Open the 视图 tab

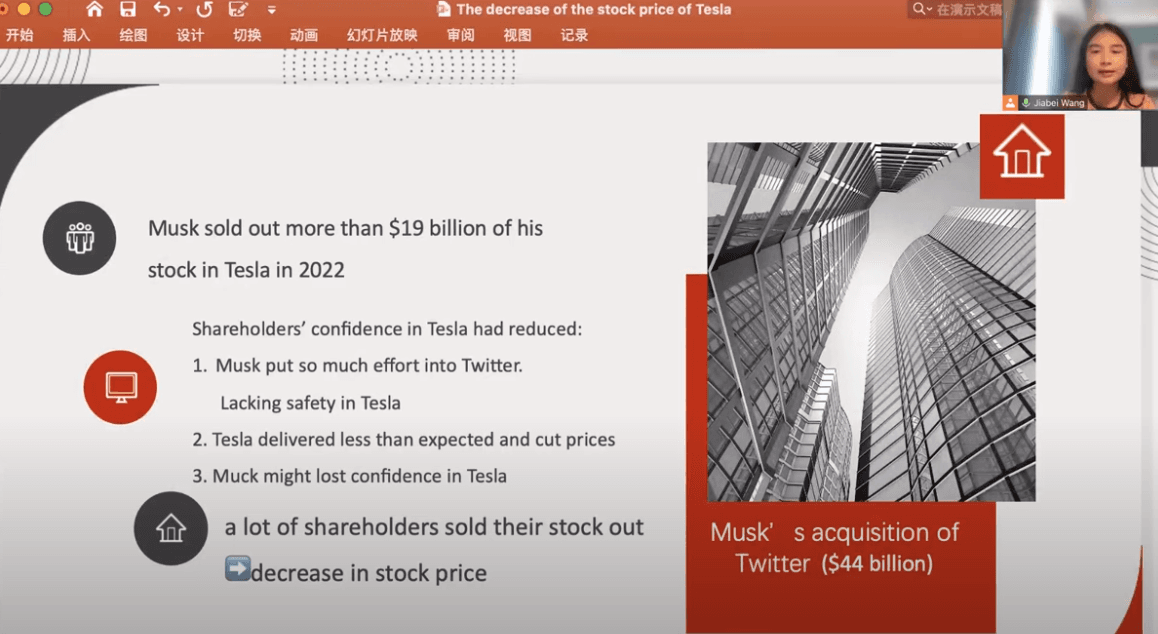tap(517, 35)
